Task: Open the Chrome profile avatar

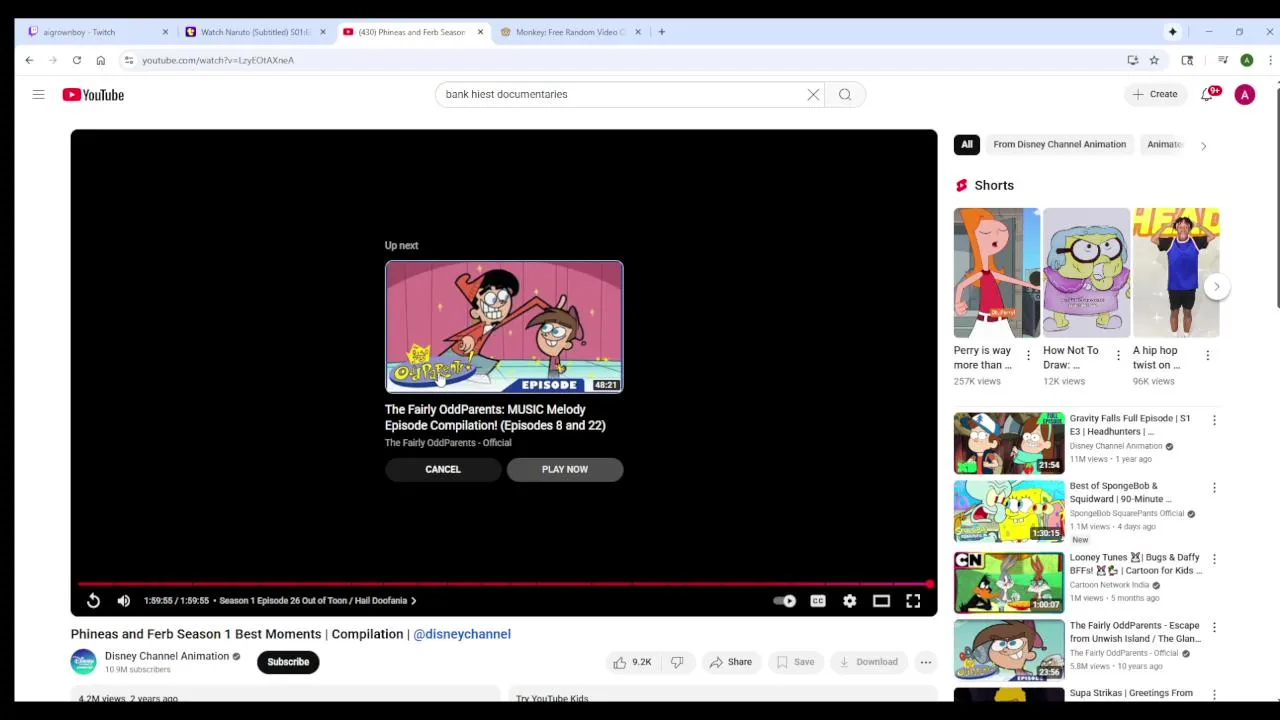Action: point(1247,60)
